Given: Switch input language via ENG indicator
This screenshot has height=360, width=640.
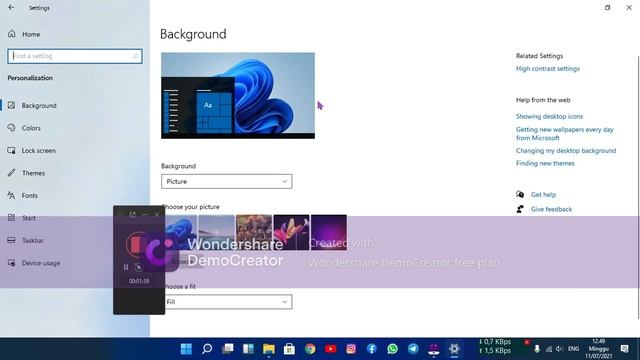Looking at the screenshot, I should 573,349.
